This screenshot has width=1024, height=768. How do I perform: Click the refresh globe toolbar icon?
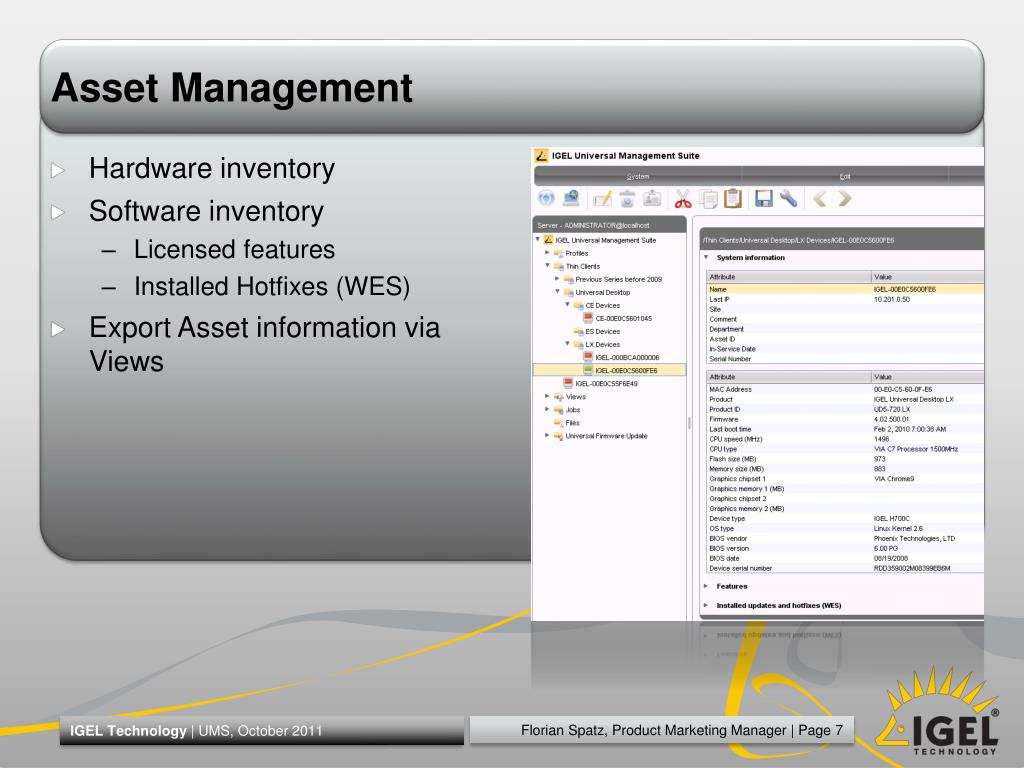coord(547,199)
